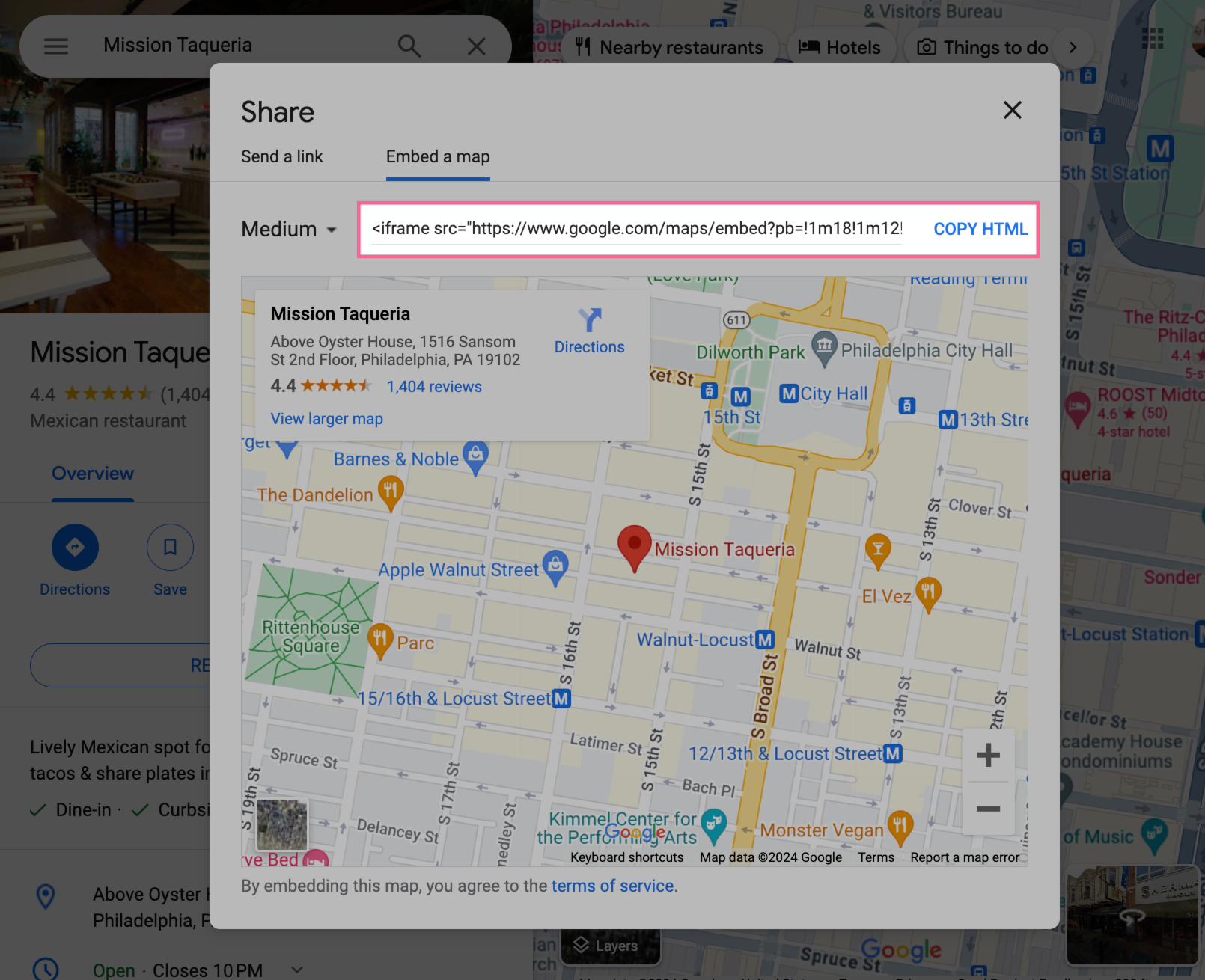This screenshot has width=1205, height=980.
Task: Open the main navigation hamburger menu
Action: coord(55,46)
